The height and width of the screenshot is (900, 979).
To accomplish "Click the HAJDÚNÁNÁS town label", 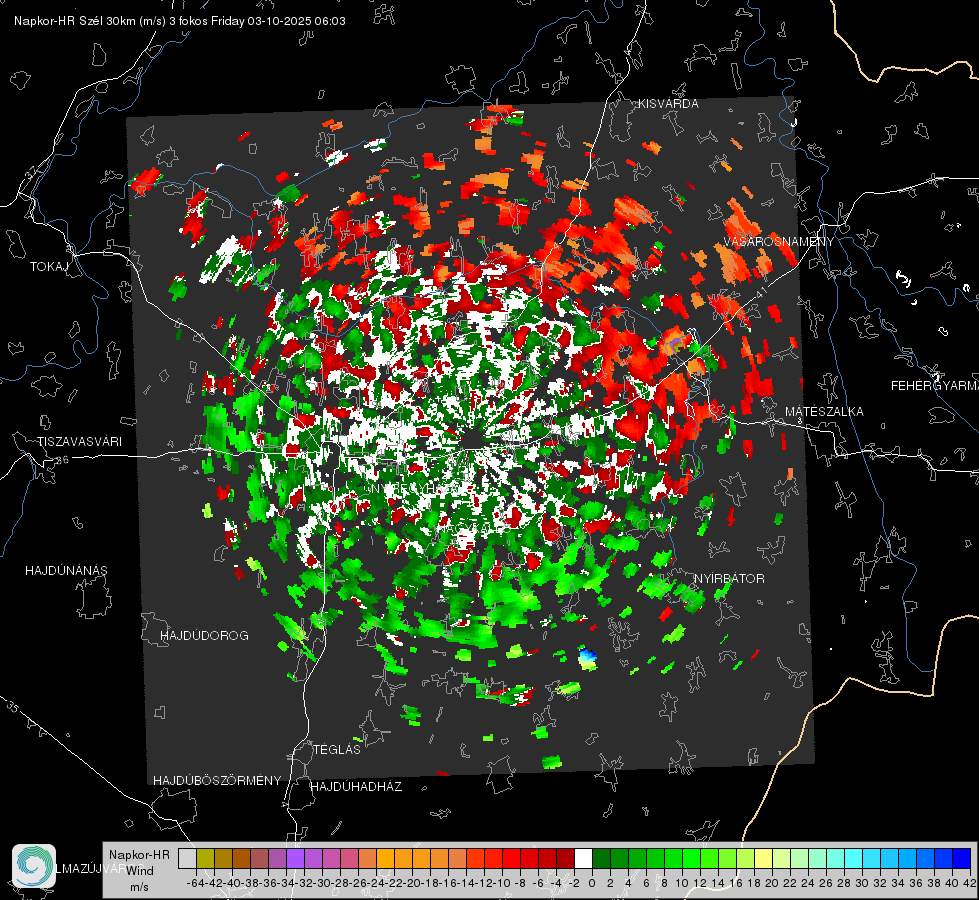I will pos(66,570).
